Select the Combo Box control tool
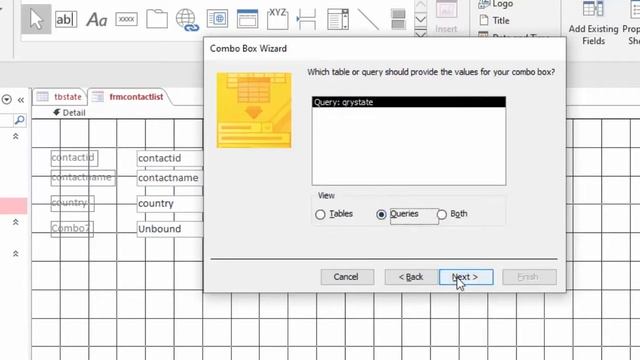640x360 pixels. [338, 19]
